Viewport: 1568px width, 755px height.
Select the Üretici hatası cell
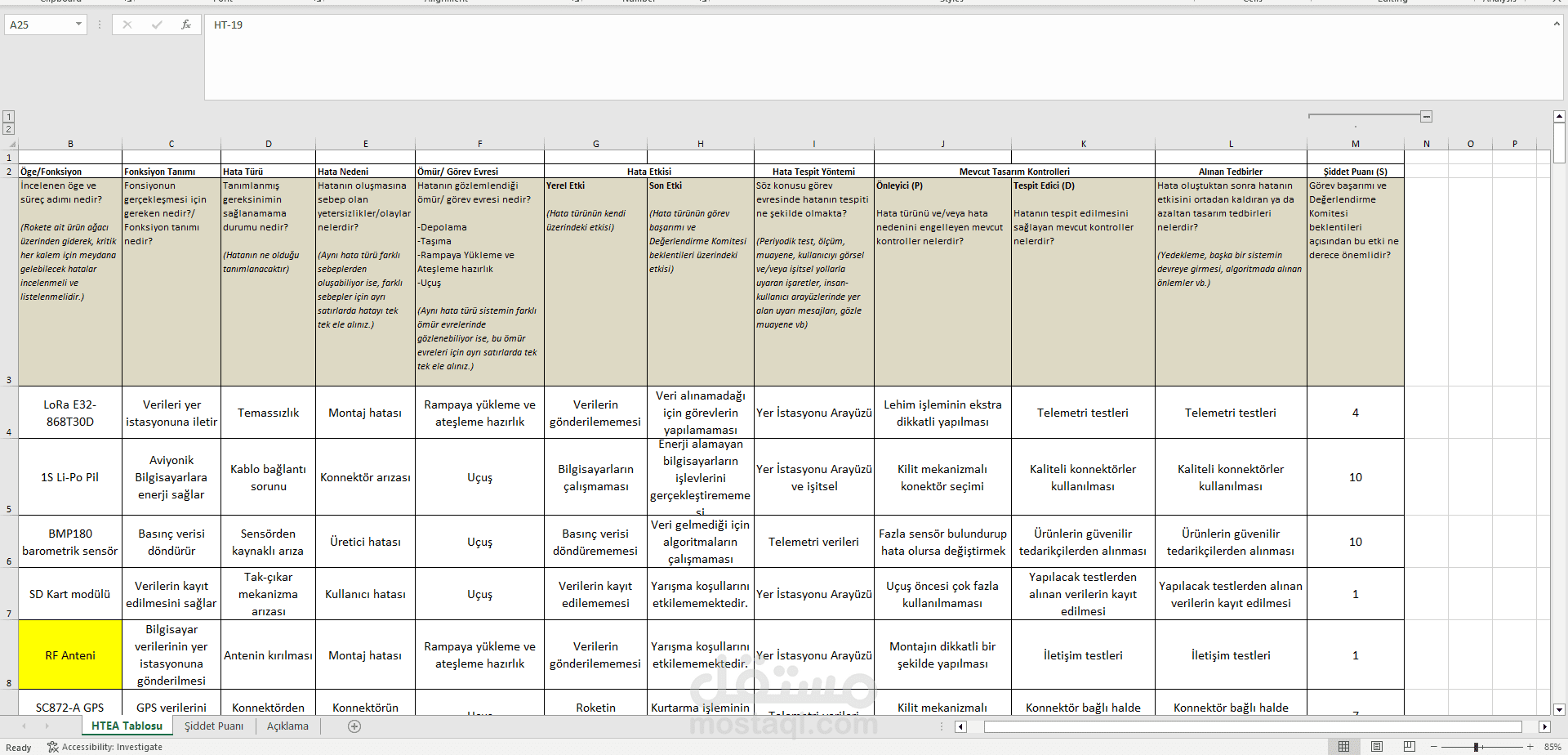click(365, 542)
